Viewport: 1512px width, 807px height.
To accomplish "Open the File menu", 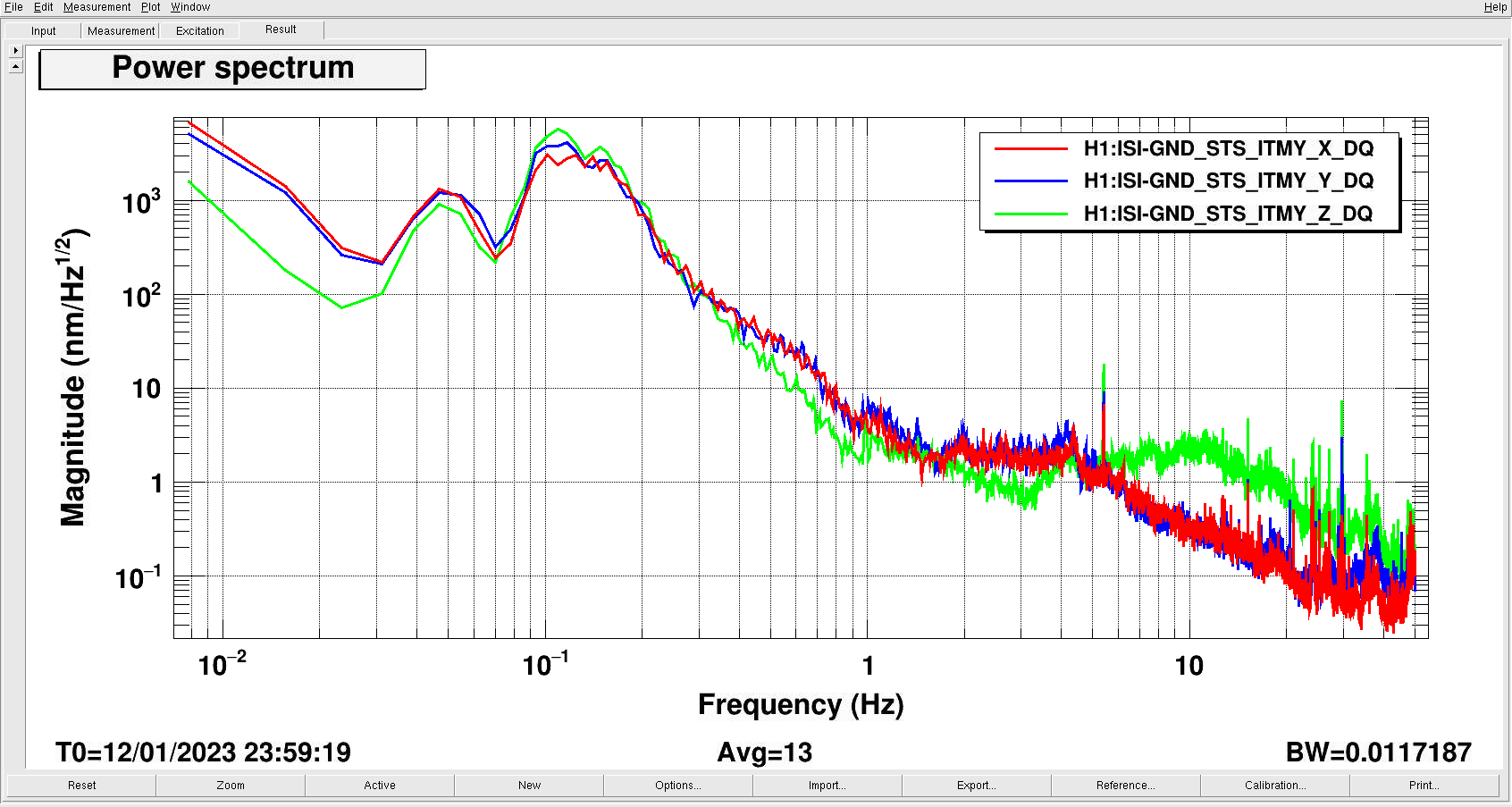I will pos(14,7).
